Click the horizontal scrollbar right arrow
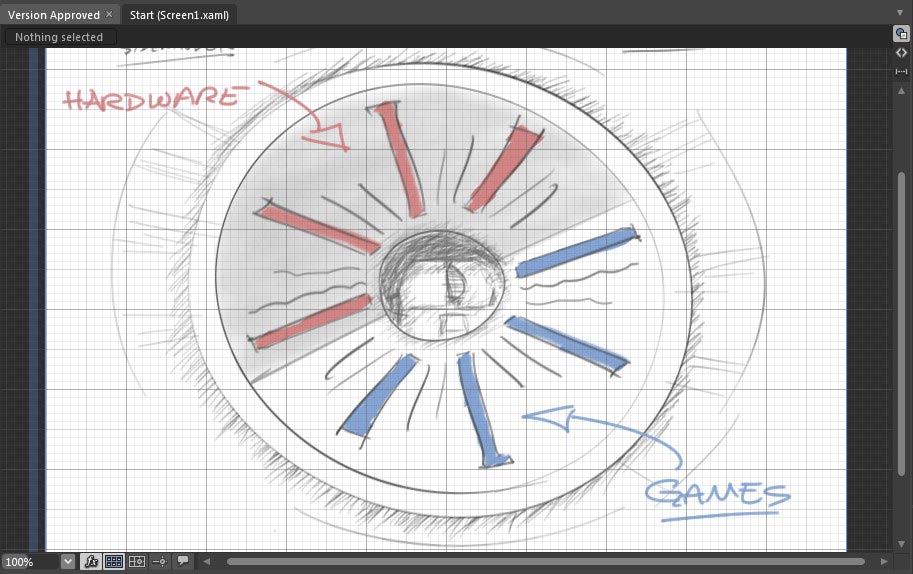 pos(884,562)
